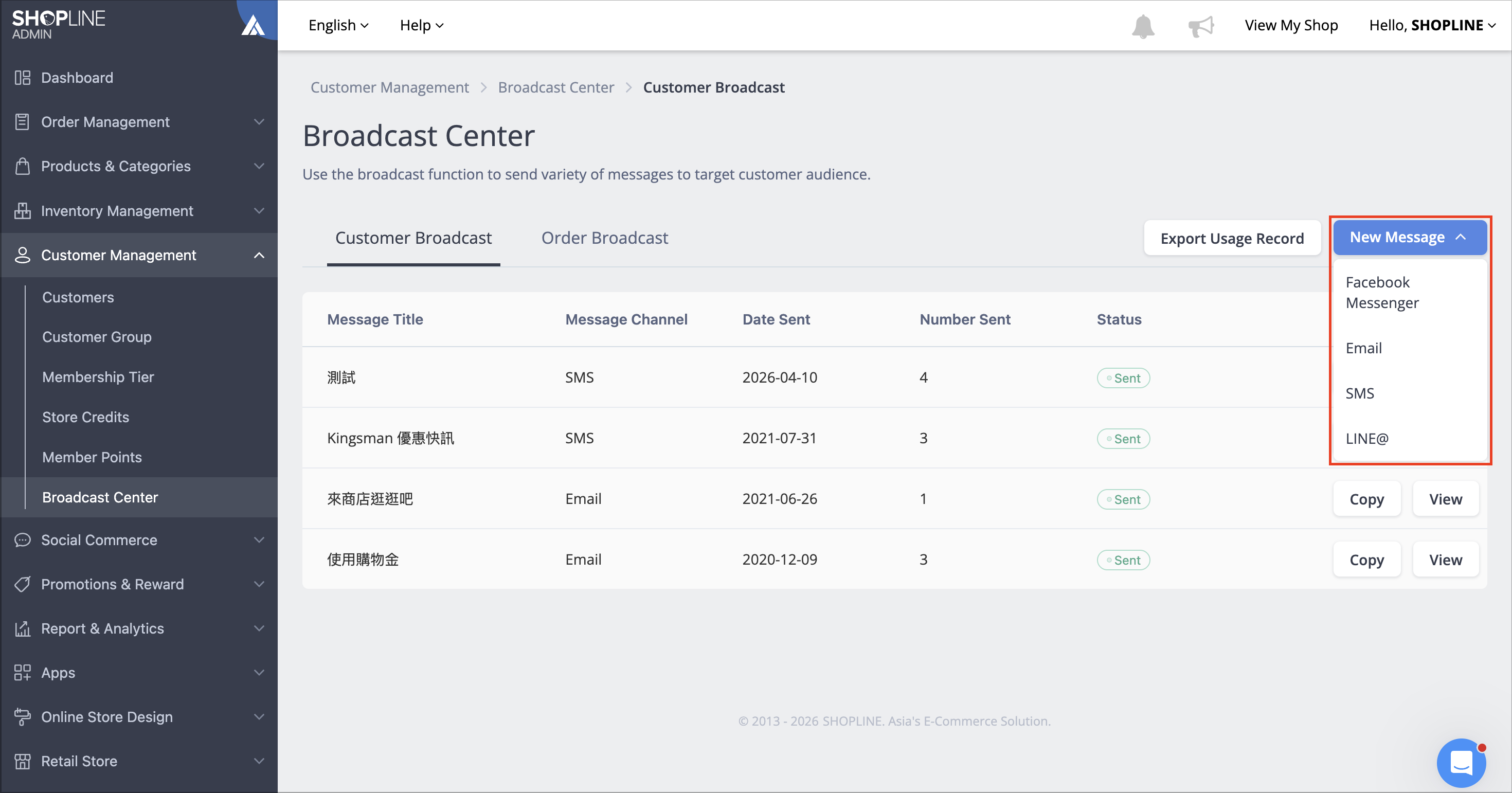The height and width of the screenshot is (793, 1512).
Task: View the 來商店逛逛吧 message
Action: pyautogui.click(x=1445, y=499)
